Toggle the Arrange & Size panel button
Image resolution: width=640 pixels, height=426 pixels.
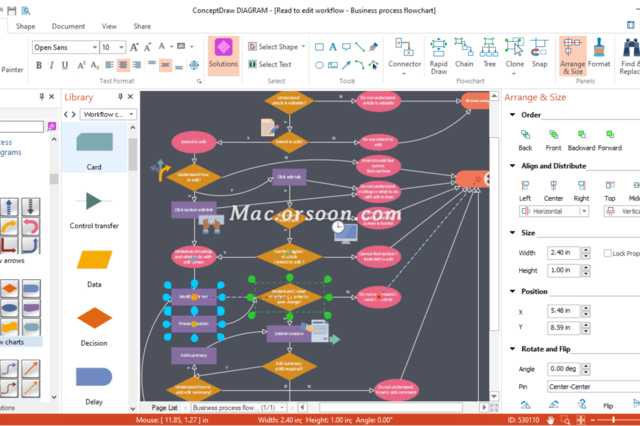click(572, 56)
